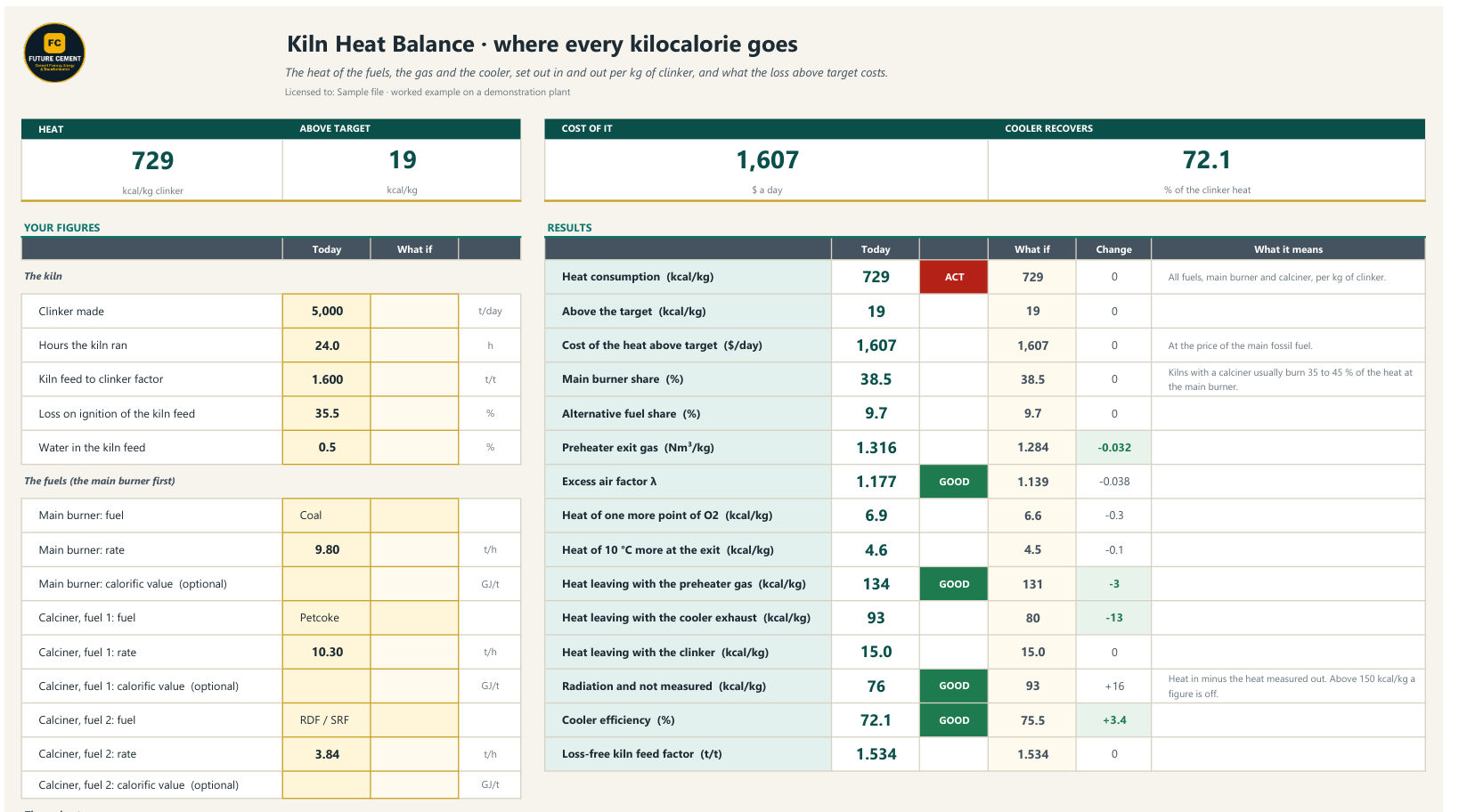Viewport: 1467px width, 812px height.
Task: Click Alternative fuel share Today value 9.7
Action: point(876,413)
